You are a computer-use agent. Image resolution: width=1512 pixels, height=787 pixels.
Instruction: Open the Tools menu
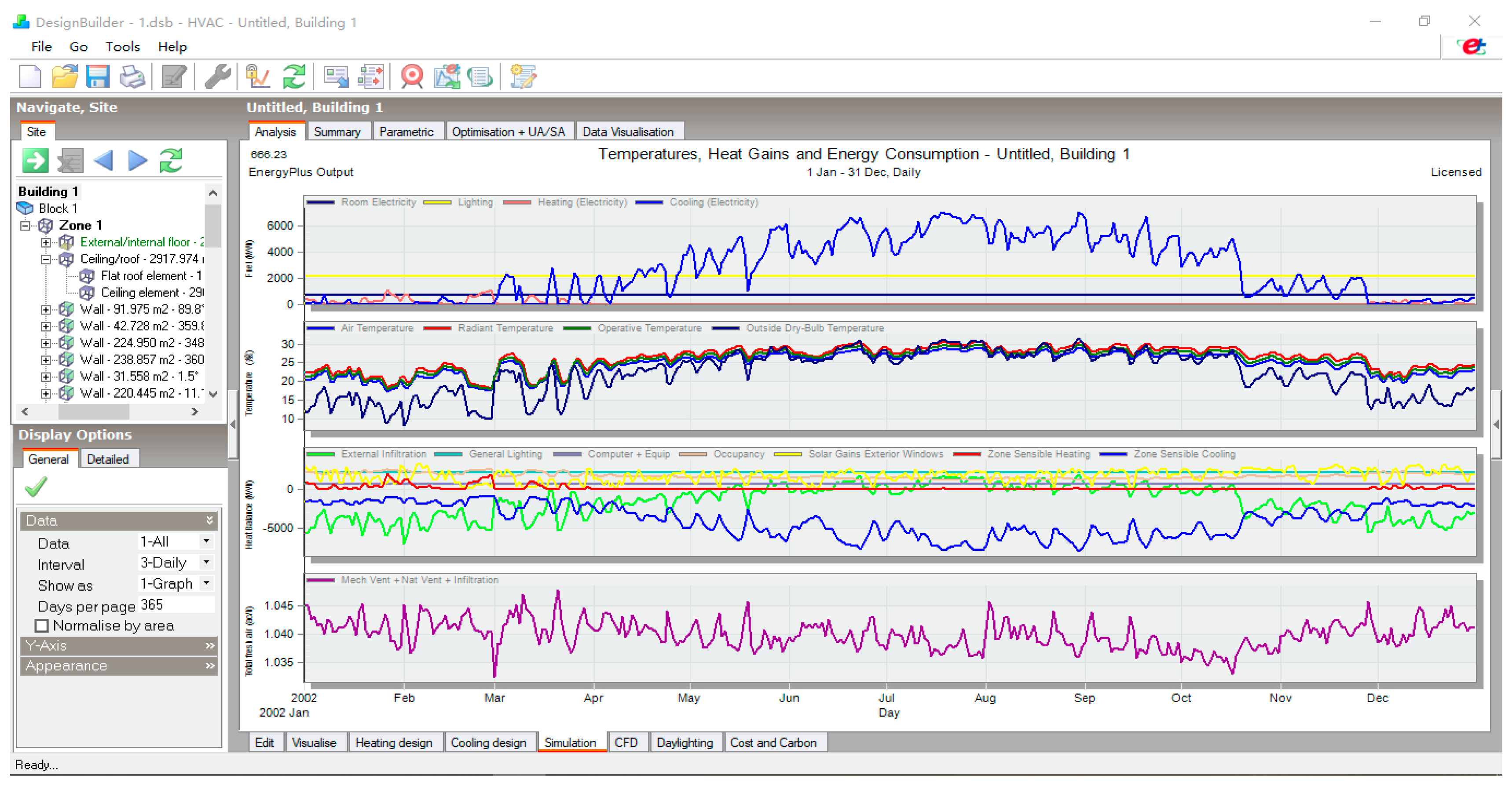point(122,46)
